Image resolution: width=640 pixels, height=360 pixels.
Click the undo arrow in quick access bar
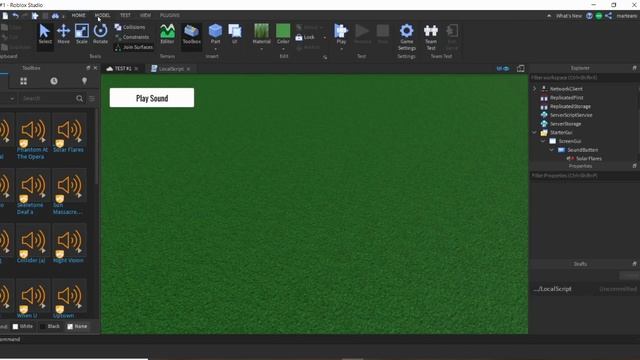(x=16, y=16)
